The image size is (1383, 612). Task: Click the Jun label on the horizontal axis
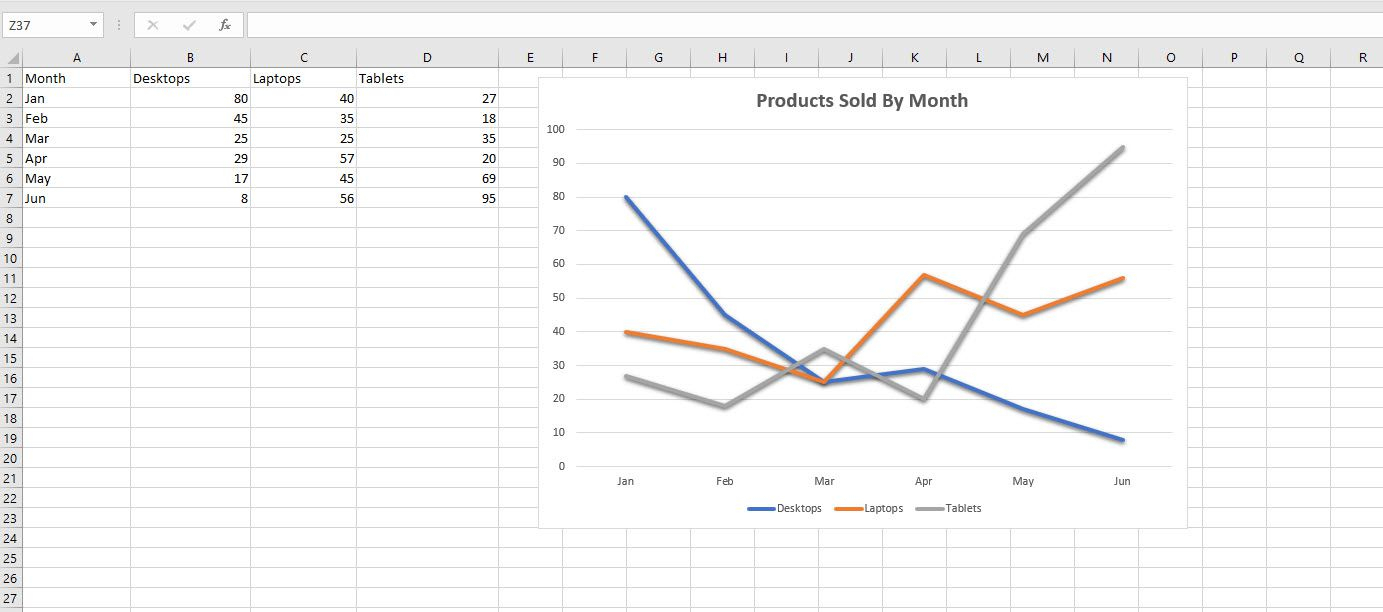[x=1121, y=481]
